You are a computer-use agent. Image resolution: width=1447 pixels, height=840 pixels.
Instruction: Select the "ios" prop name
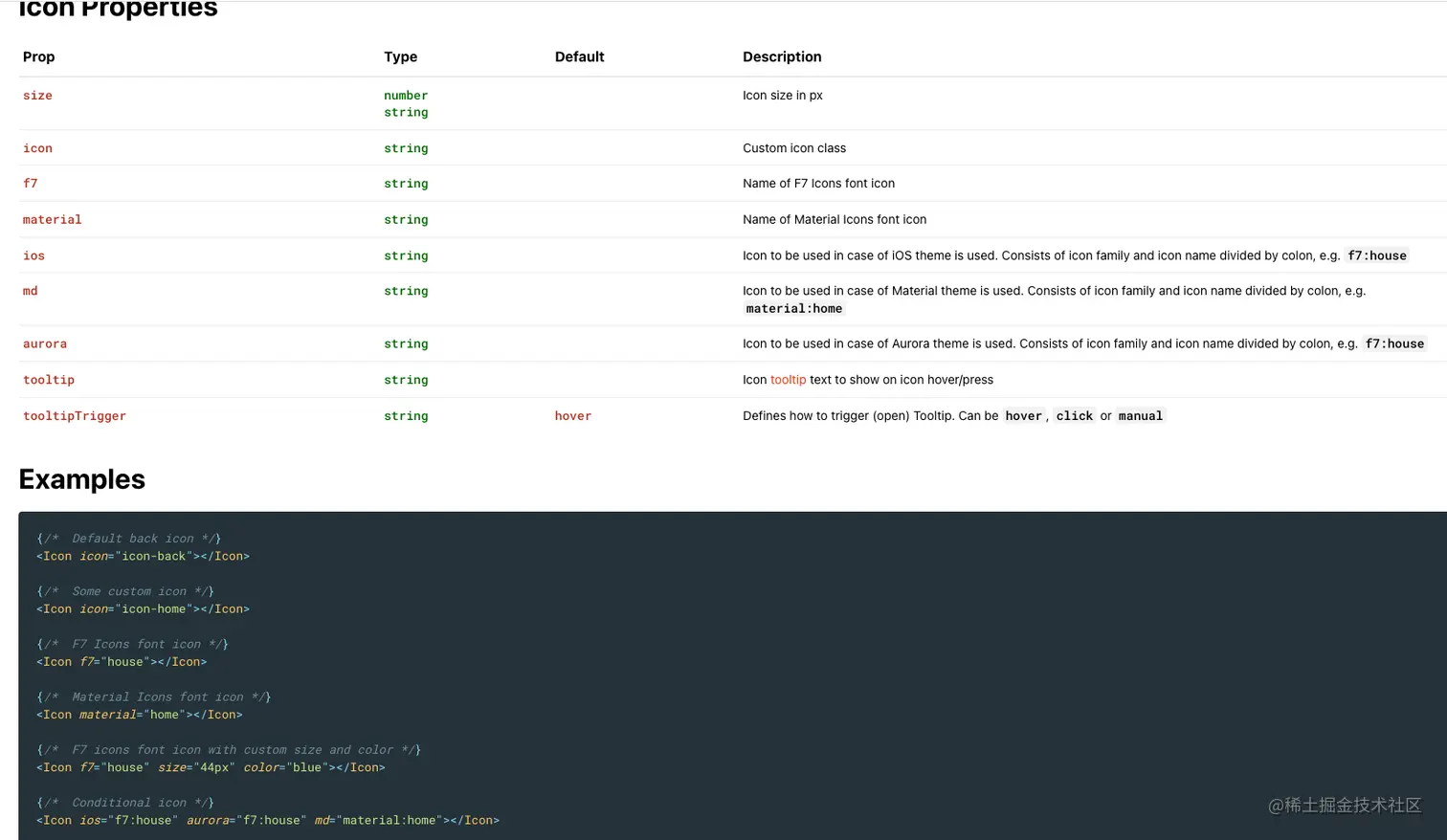(x=33, y=256)
